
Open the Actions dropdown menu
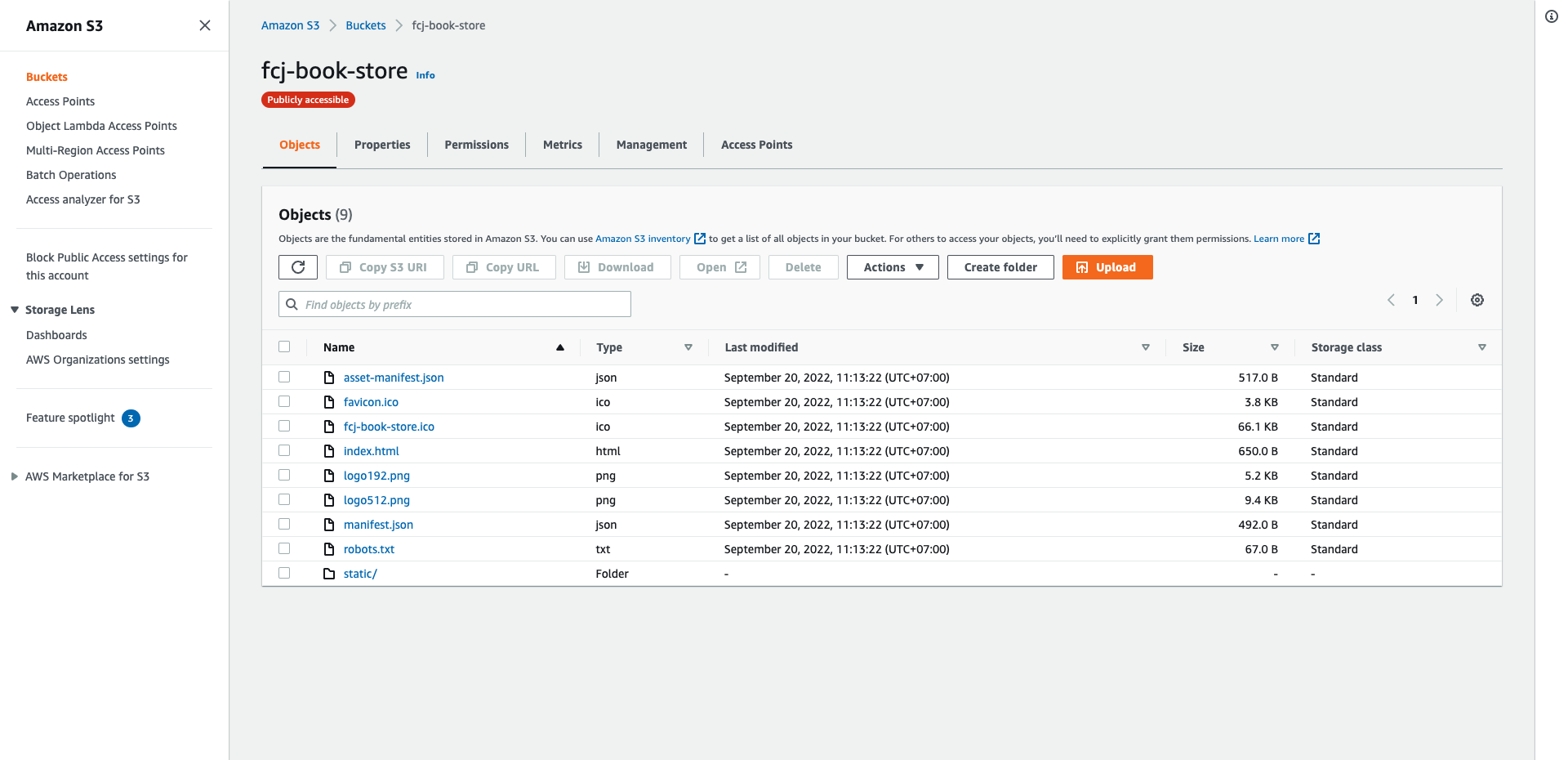893,267
